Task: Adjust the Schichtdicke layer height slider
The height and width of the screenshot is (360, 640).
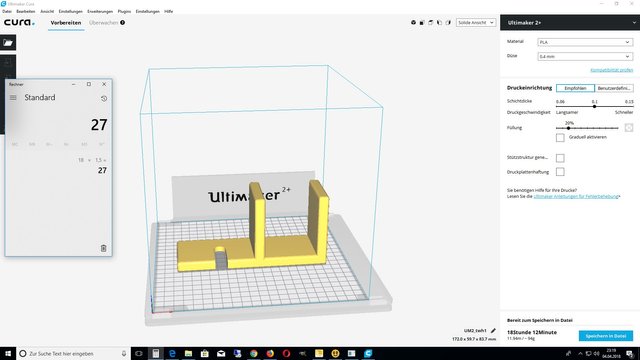Action: (595, 106)
